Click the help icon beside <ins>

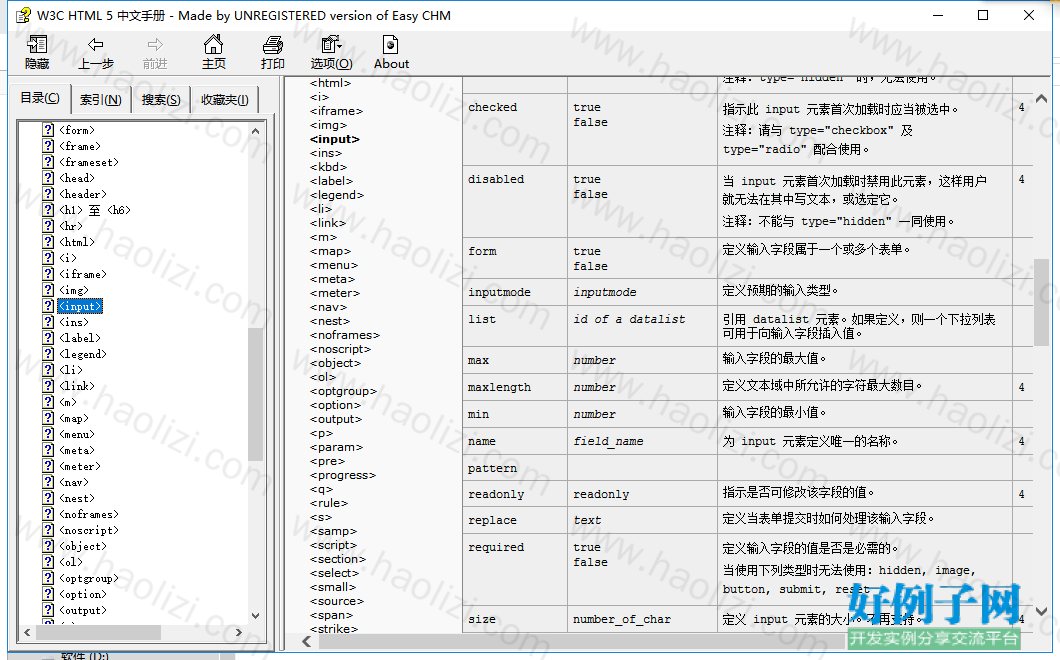(x=48, y=322)
